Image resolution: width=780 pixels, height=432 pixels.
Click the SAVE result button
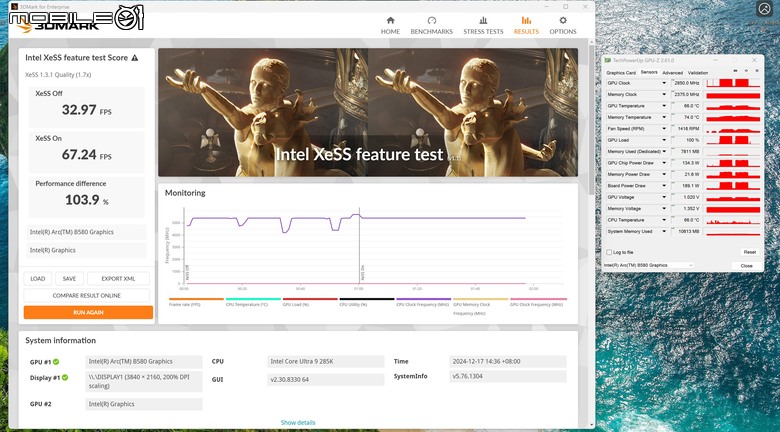click(x=69, y=279)
